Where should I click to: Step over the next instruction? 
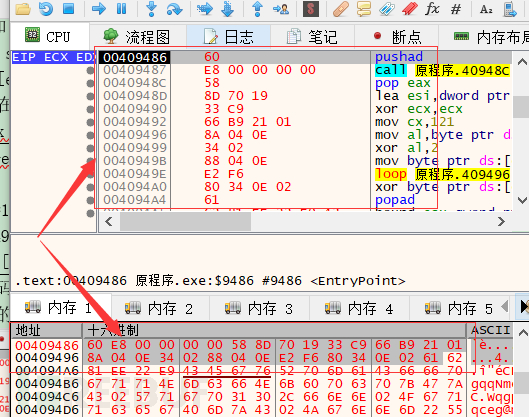(174, 9)
